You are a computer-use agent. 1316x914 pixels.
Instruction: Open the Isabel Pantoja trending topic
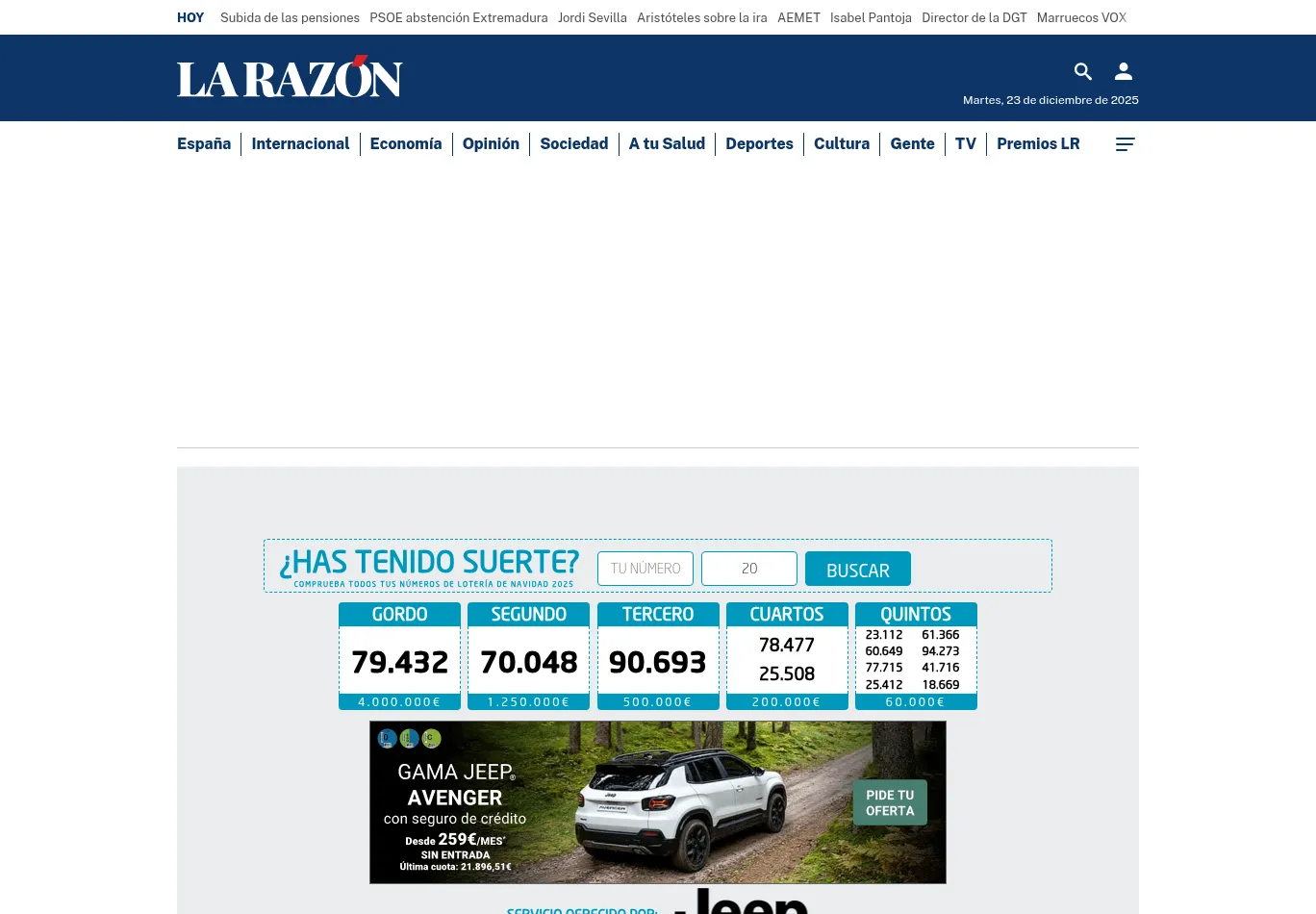click(871, 17)
